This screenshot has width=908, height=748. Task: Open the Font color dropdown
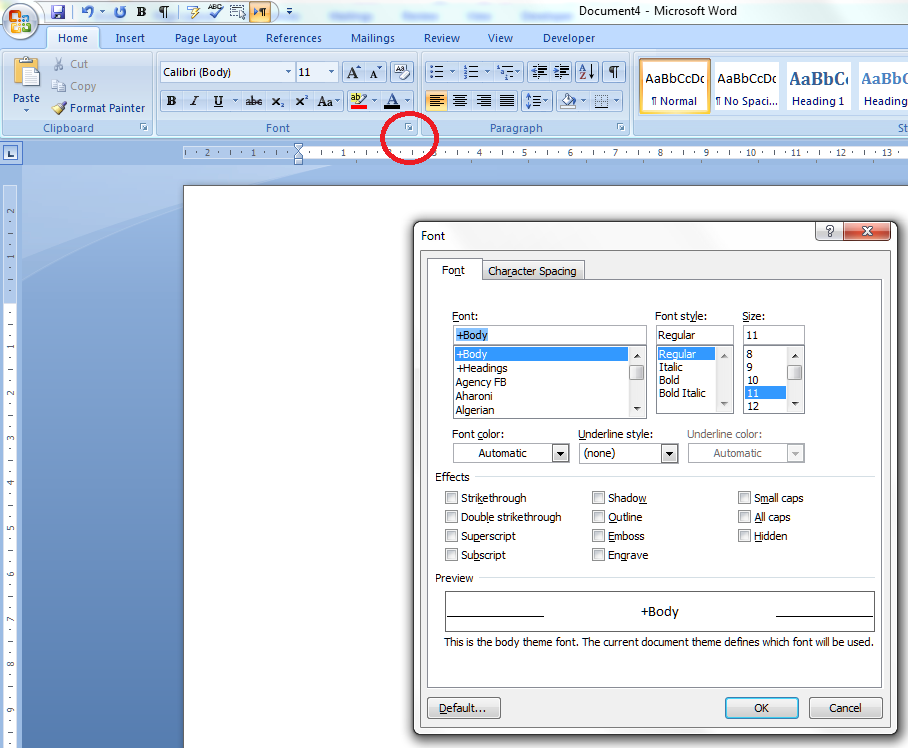[560, 453]
